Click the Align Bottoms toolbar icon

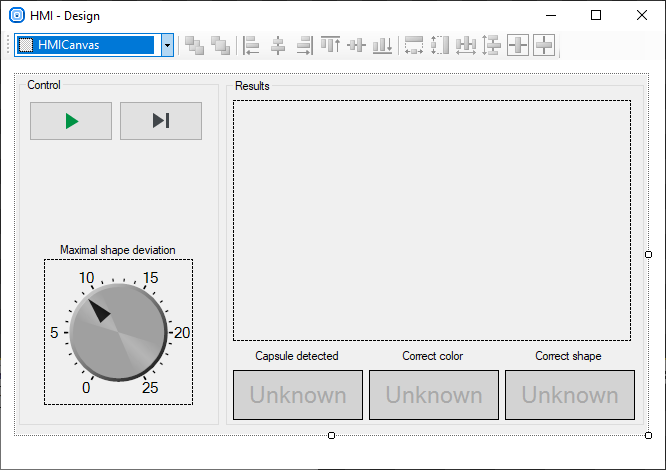click(x=382, y=45)
